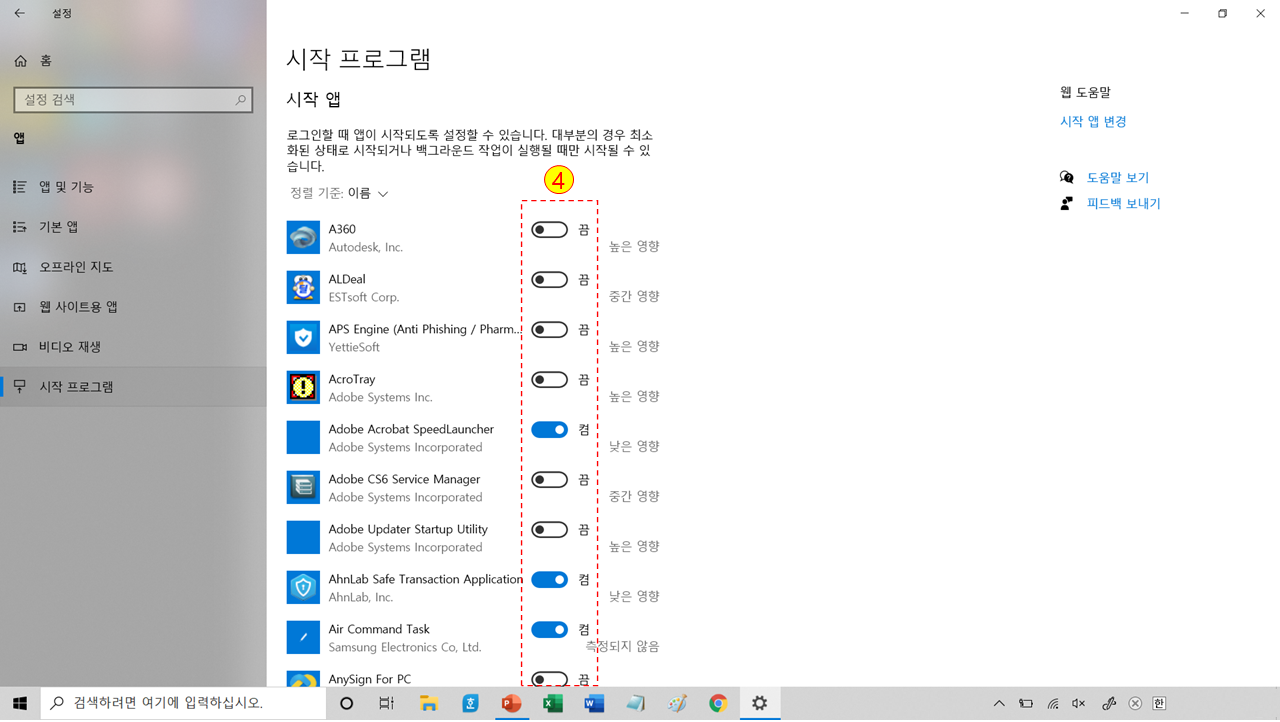Viewport: 1280px width, 722px height.
Task: Select 시작 프로그램 in the sidebar menu
Action: 78,386
